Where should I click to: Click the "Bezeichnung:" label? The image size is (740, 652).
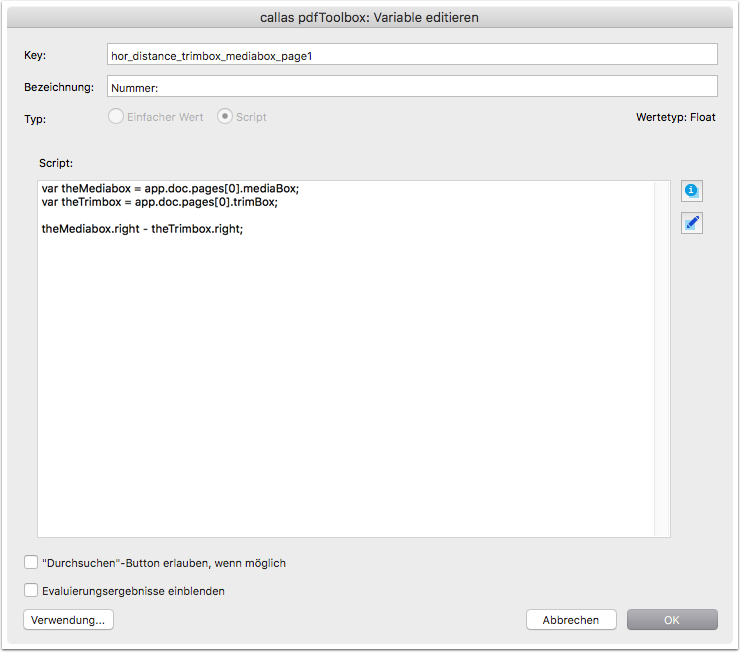click(59, 87)
